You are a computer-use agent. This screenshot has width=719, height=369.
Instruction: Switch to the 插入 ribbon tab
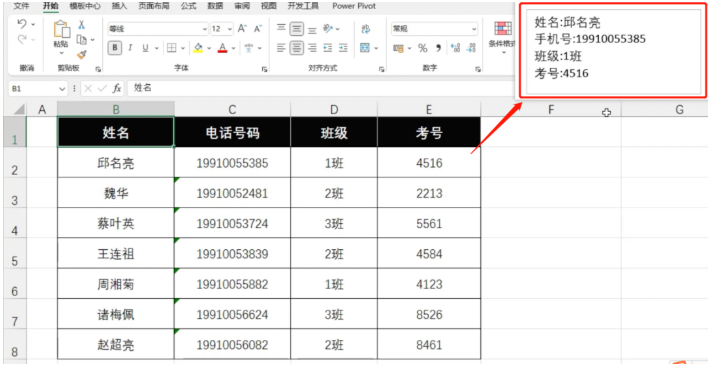119,6
